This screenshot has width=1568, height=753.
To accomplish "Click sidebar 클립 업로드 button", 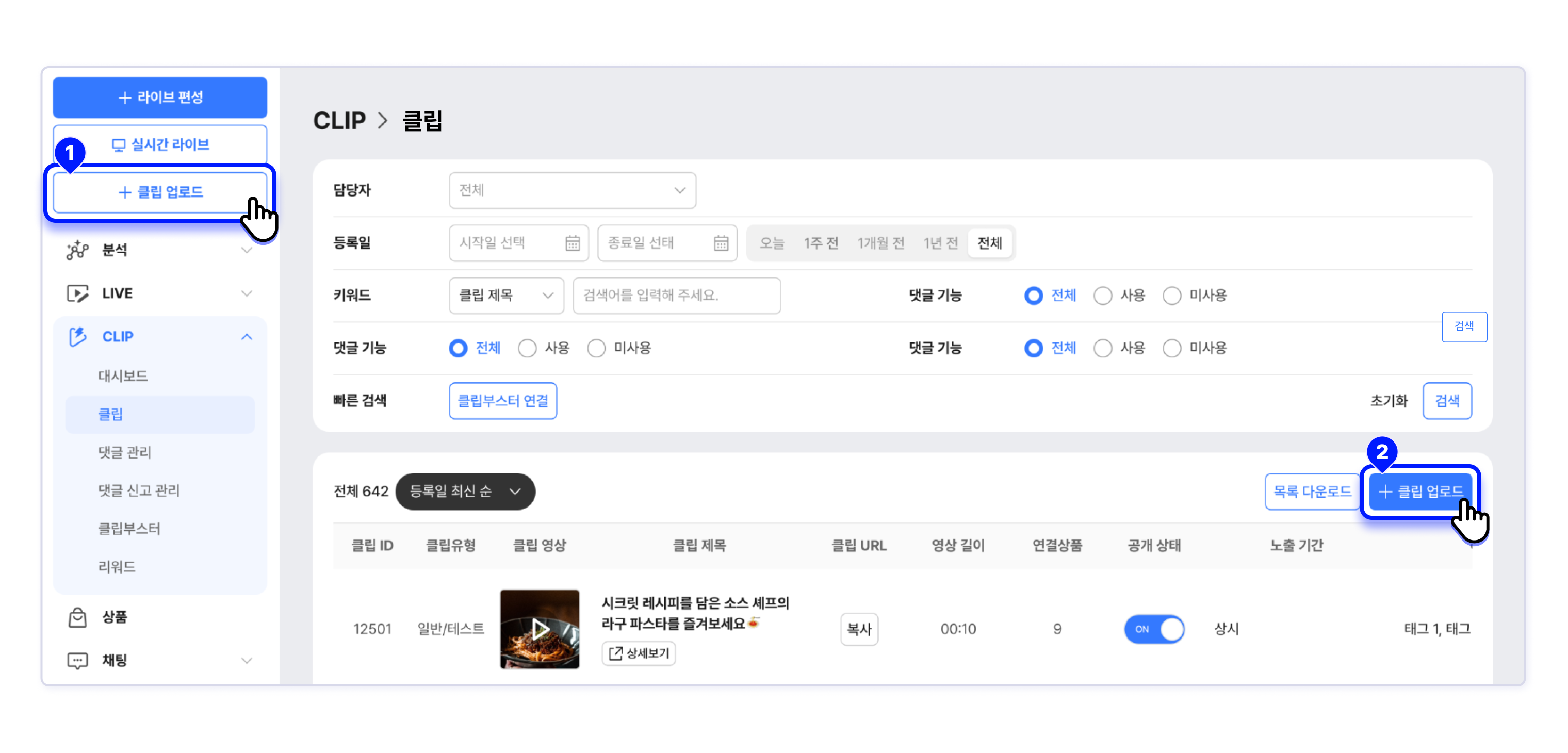I will (x=159, y=192).
